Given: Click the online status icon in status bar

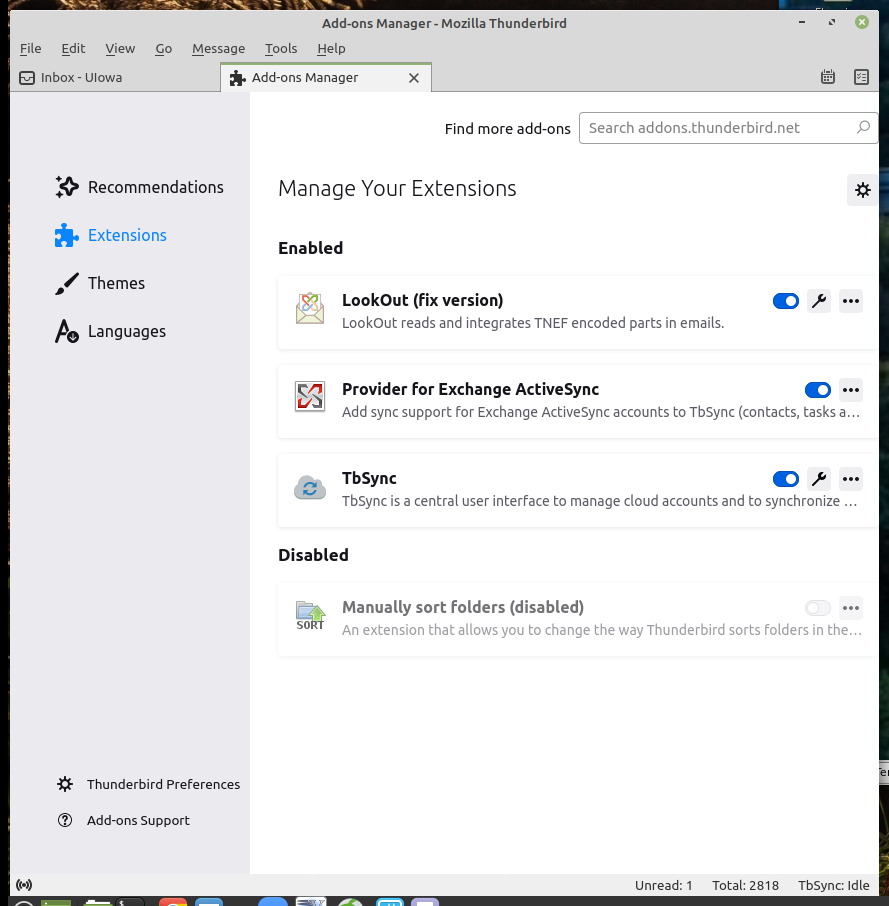Looking at the screenshot, I should 24,885.
